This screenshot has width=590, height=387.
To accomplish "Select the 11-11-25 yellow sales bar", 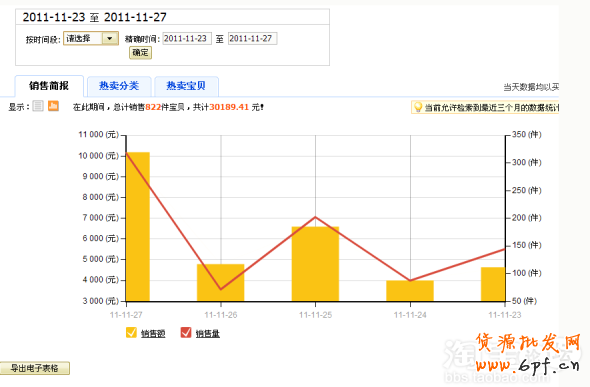I will coord(315,264).
